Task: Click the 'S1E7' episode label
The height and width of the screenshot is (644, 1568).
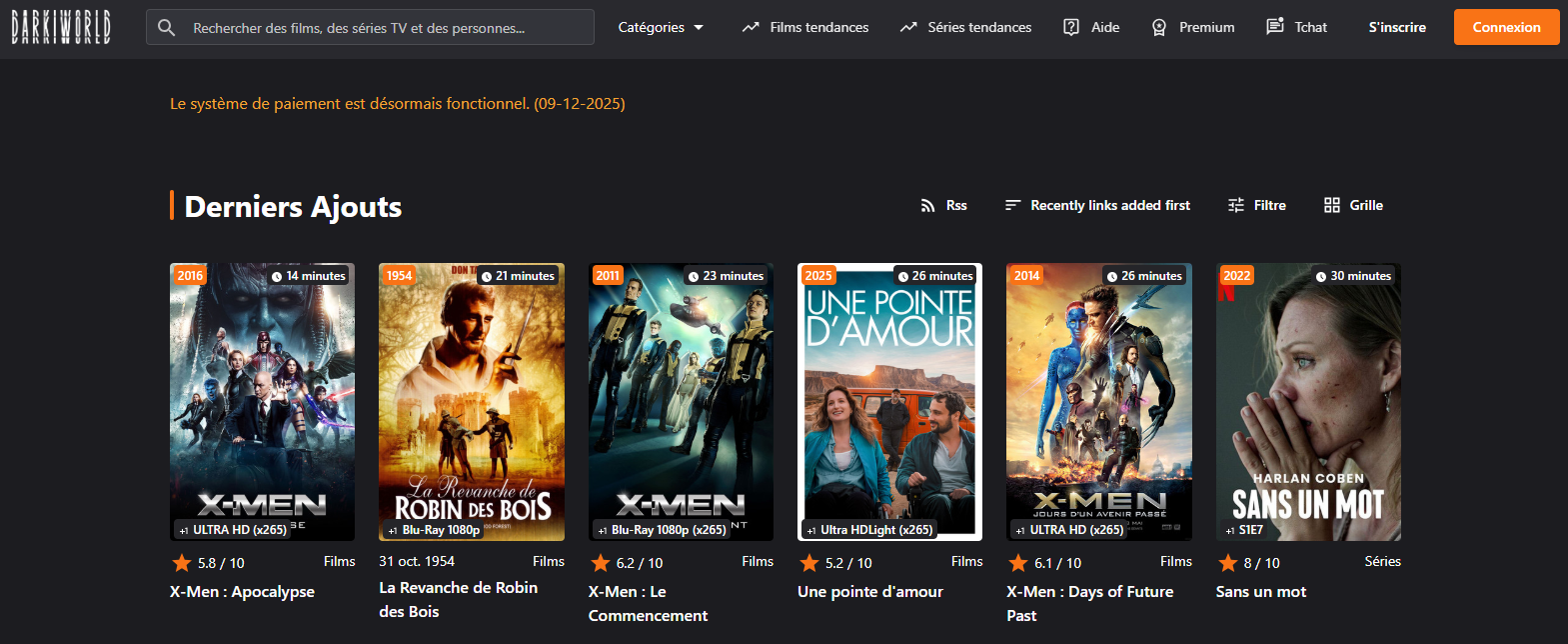Action: pyautogui.click(x=1244, y=530)
